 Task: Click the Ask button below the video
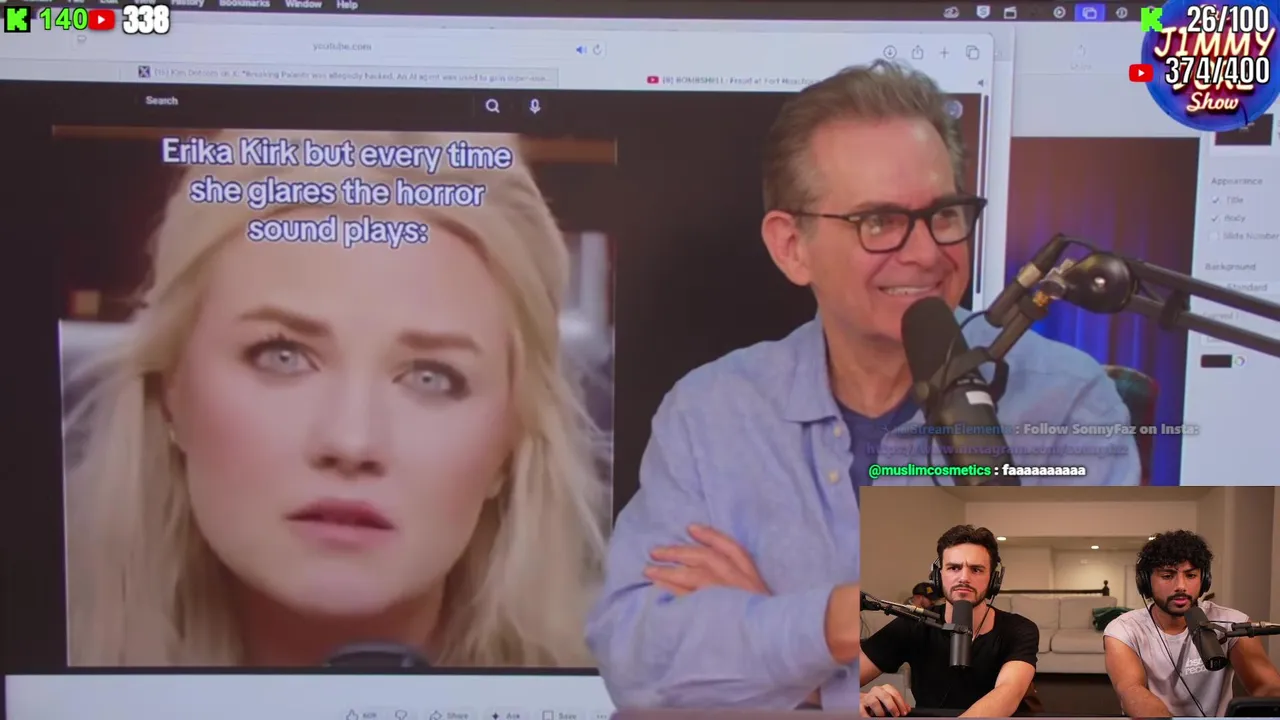(x=506, y=715)
